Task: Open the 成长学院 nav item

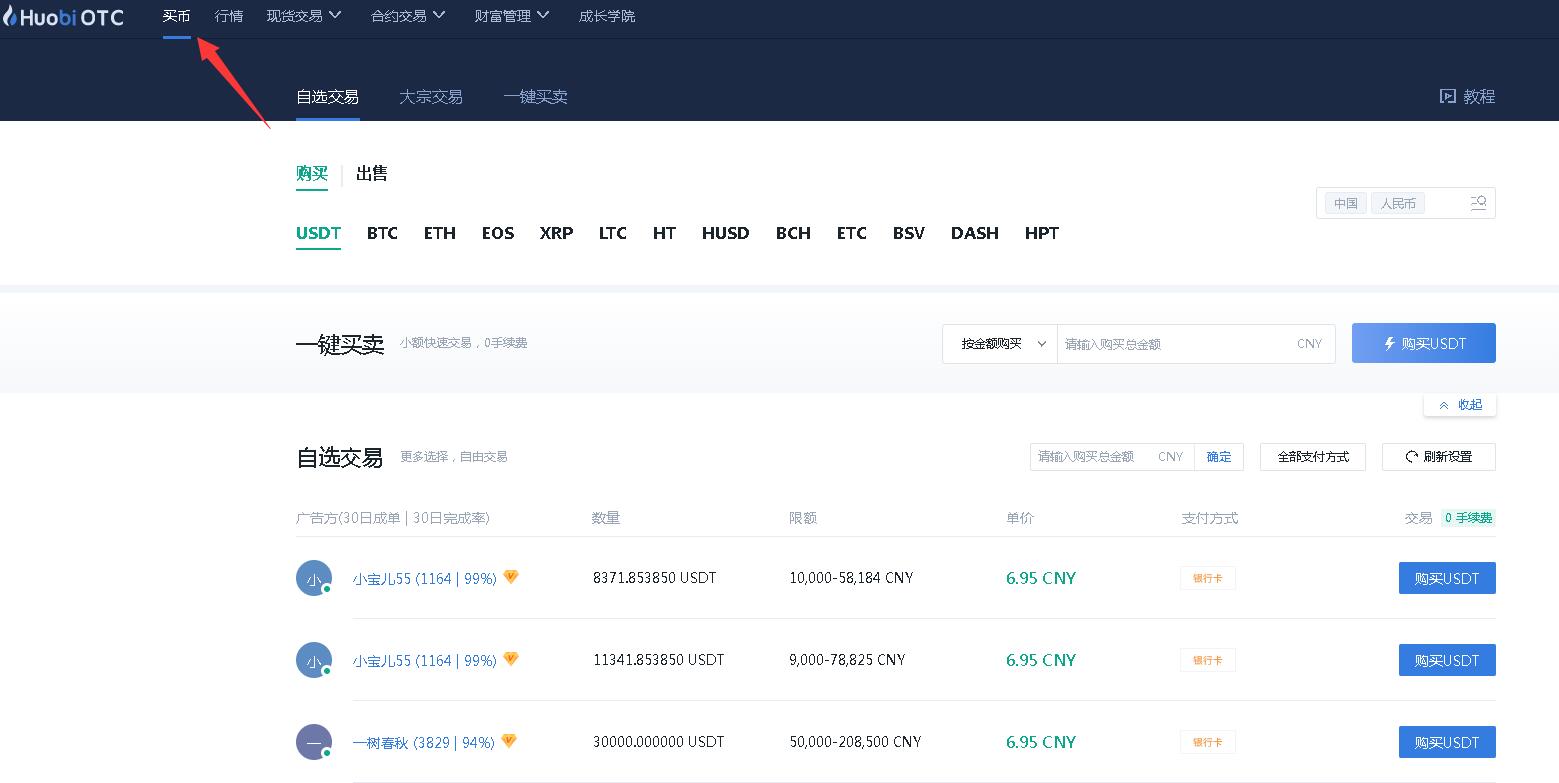Action: pos(607,16)
